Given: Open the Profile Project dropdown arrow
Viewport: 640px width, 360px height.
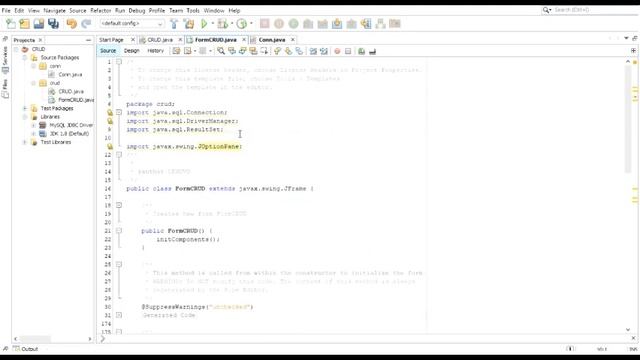Looking at the screenshot, I should [251, 24].
